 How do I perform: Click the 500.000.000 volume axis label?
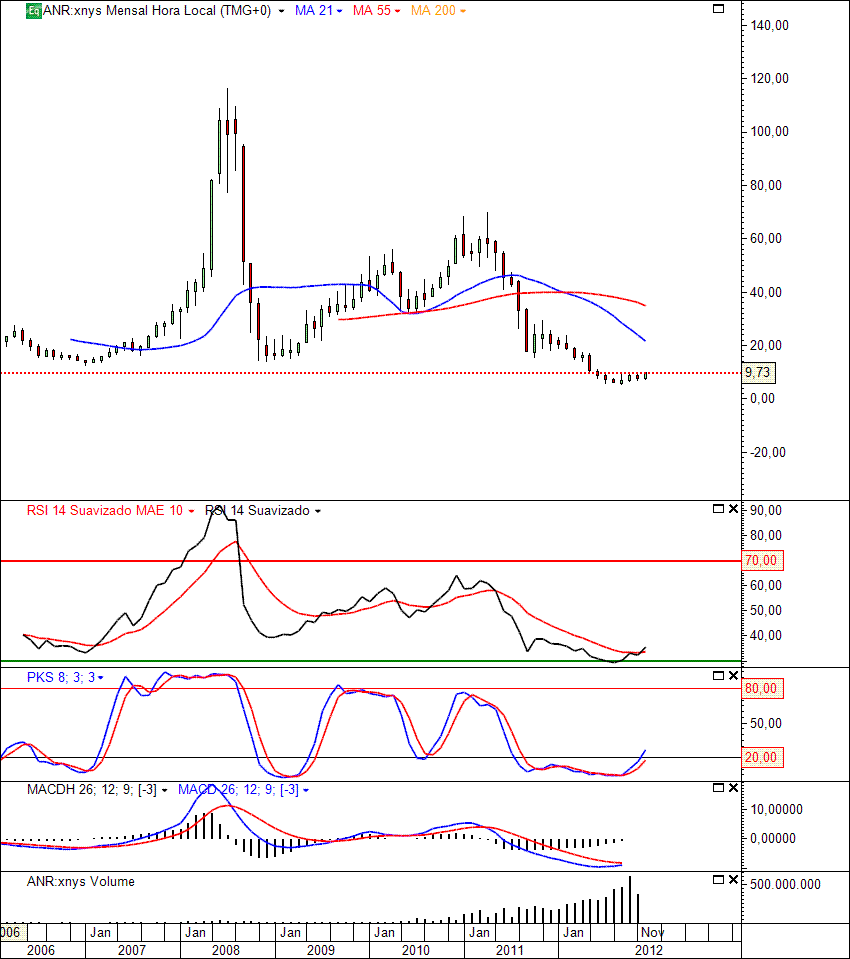(x=785, y=884)
